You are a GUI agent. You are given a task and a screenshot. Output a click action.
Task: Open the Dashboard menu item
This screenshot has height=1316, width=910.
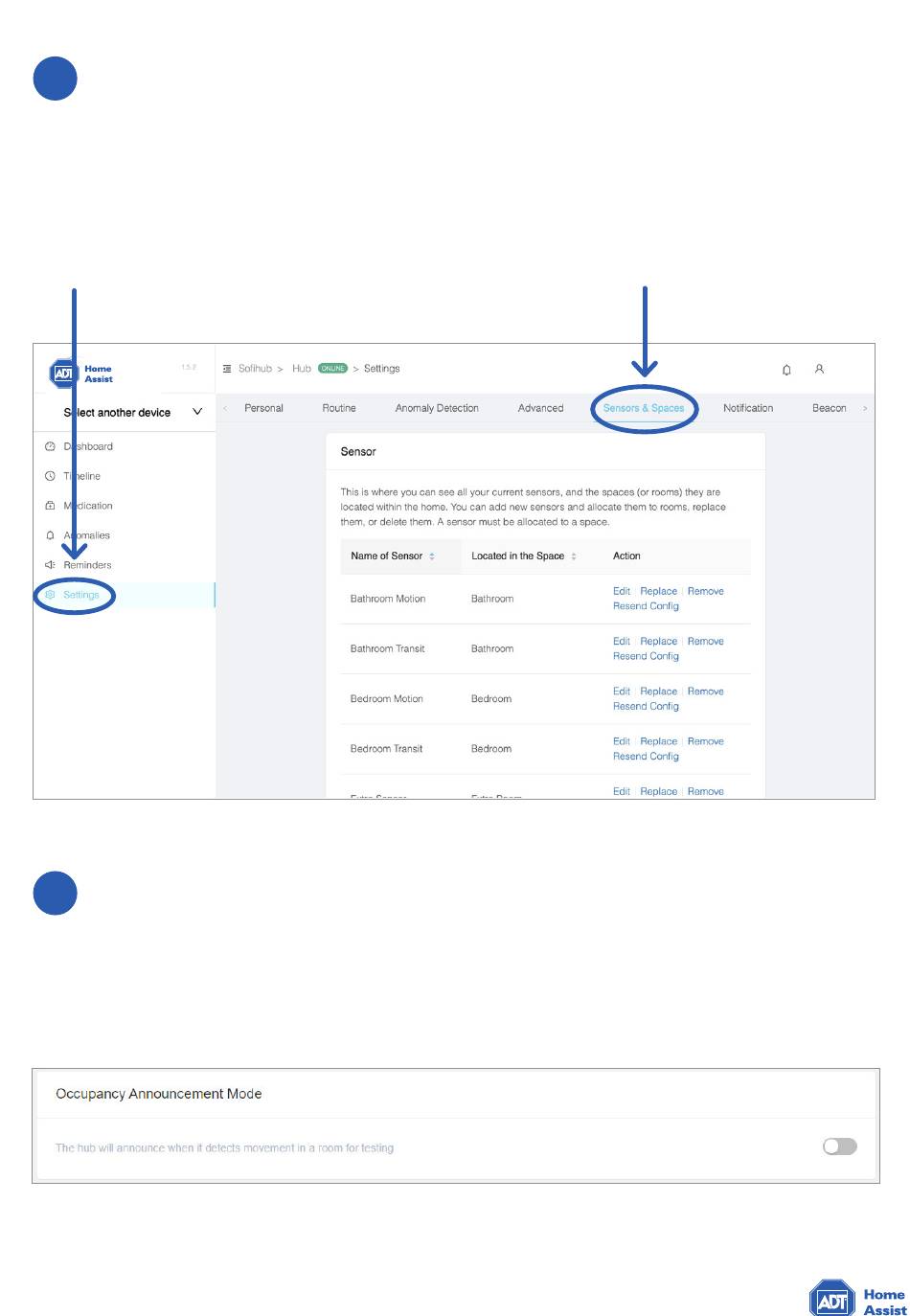click(88, 446)
